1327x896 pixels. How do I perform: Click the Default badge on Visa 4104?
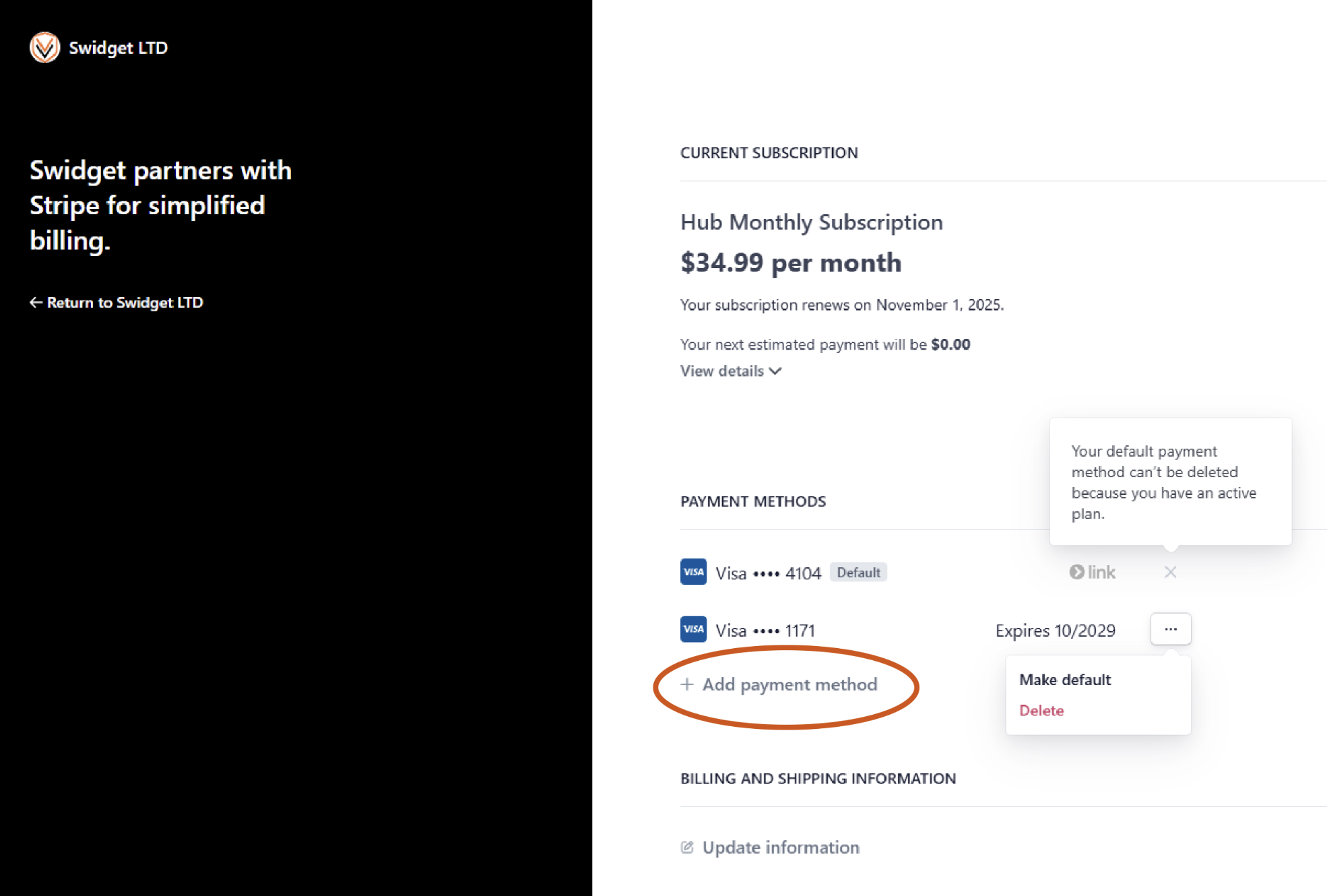(858, 573)
